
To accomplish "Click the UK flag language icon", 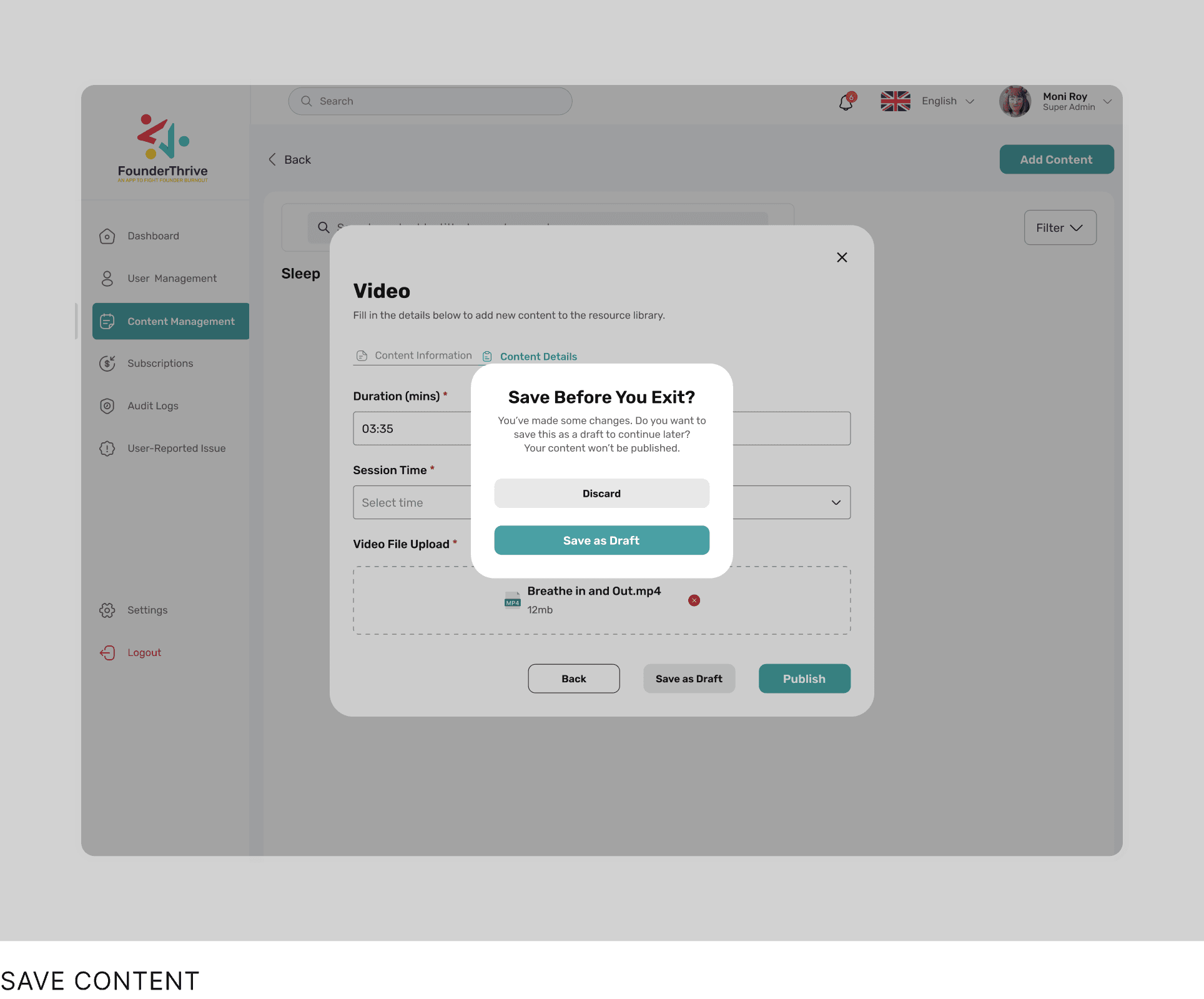I will click(x=895, y=101).
